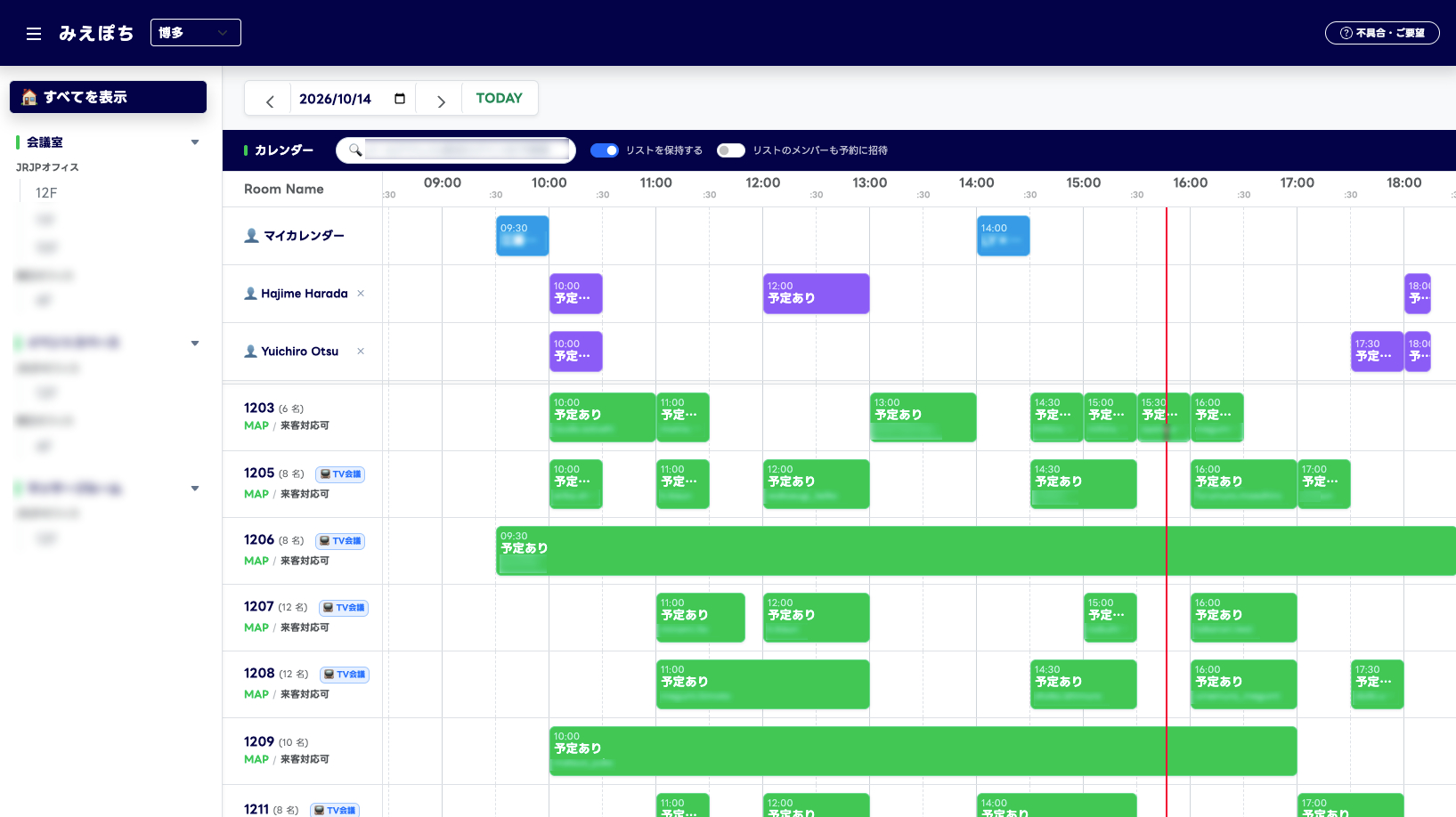The height and width of the screenshot is (817, 1456).
Task: Click the TV会議 badge for room 1205
Action: (x=340, y=474)
